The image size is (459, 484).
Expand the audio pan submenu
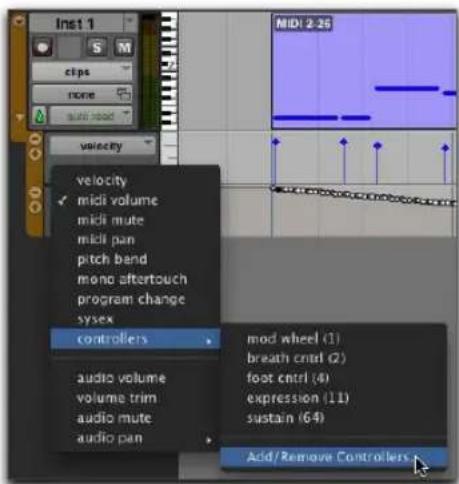click(x=135, y=438)
